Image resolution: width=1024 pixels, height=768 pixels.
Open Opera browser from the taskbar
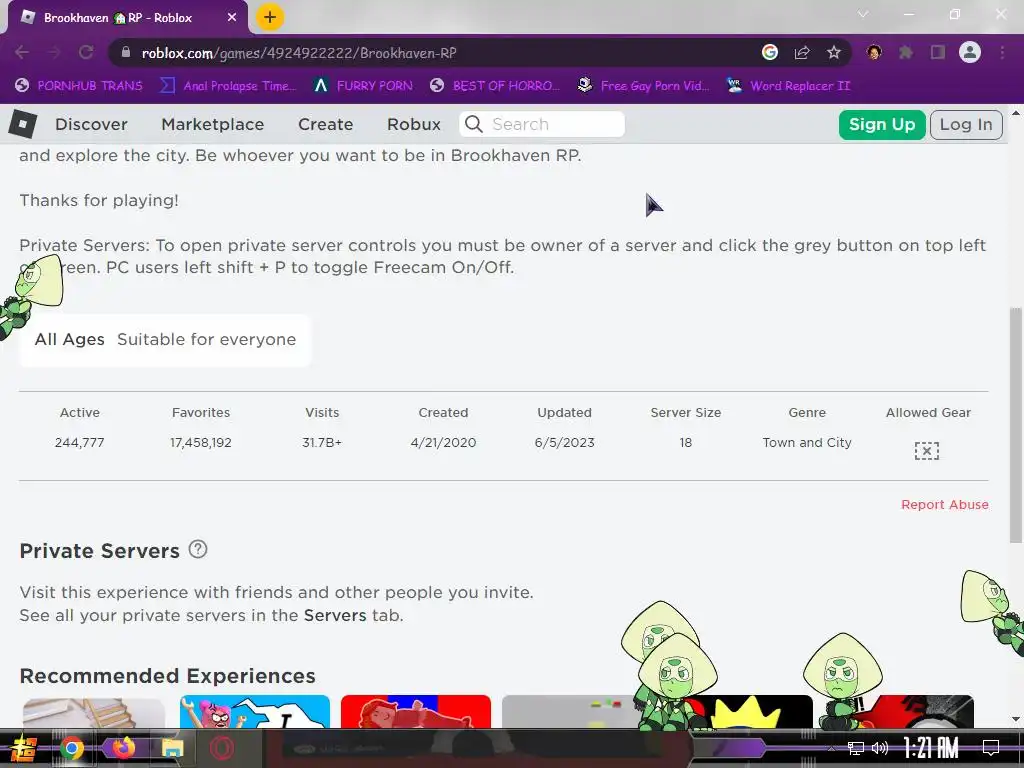coord(222,748)
